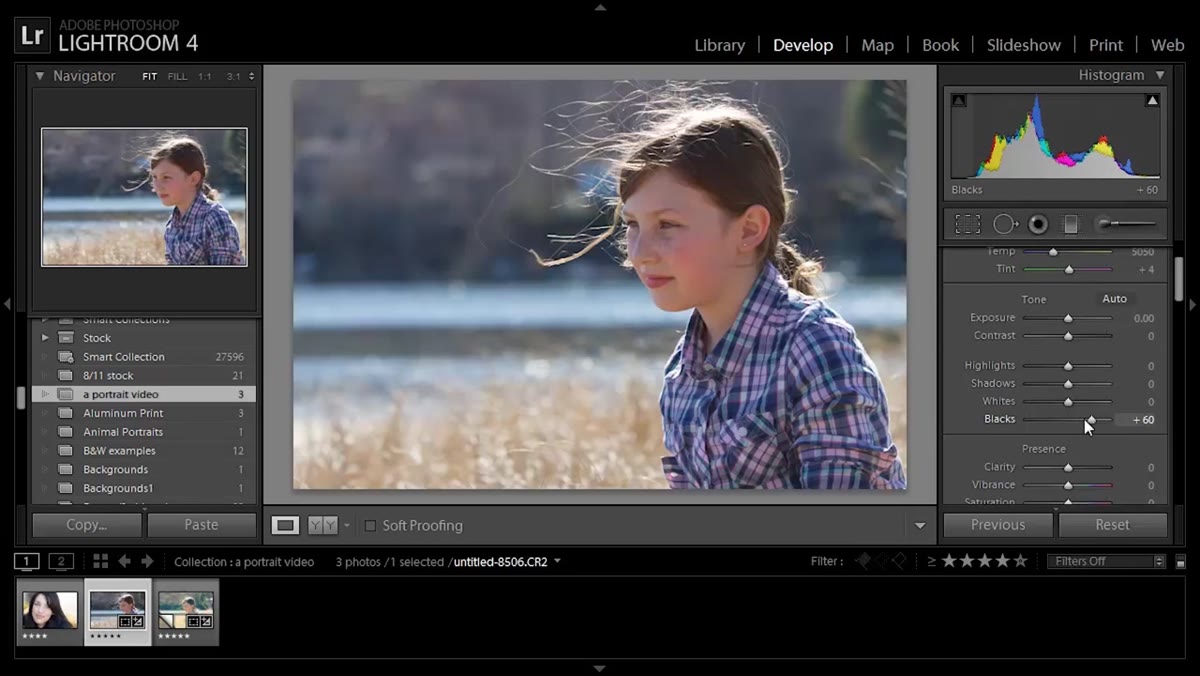Viewport: 1200px width, 676px height.
Task: Set Navigator zoom to FIT
Action: 149,76
